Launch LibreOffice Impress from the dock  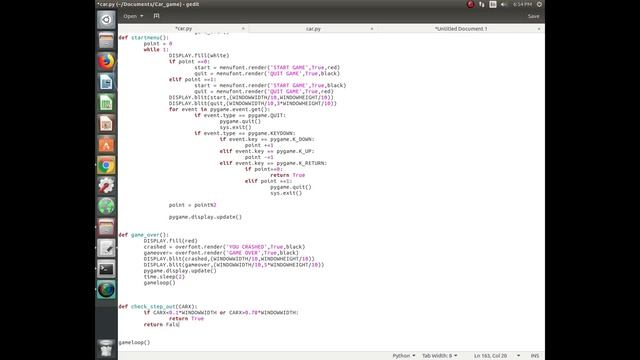pos(106,124)
